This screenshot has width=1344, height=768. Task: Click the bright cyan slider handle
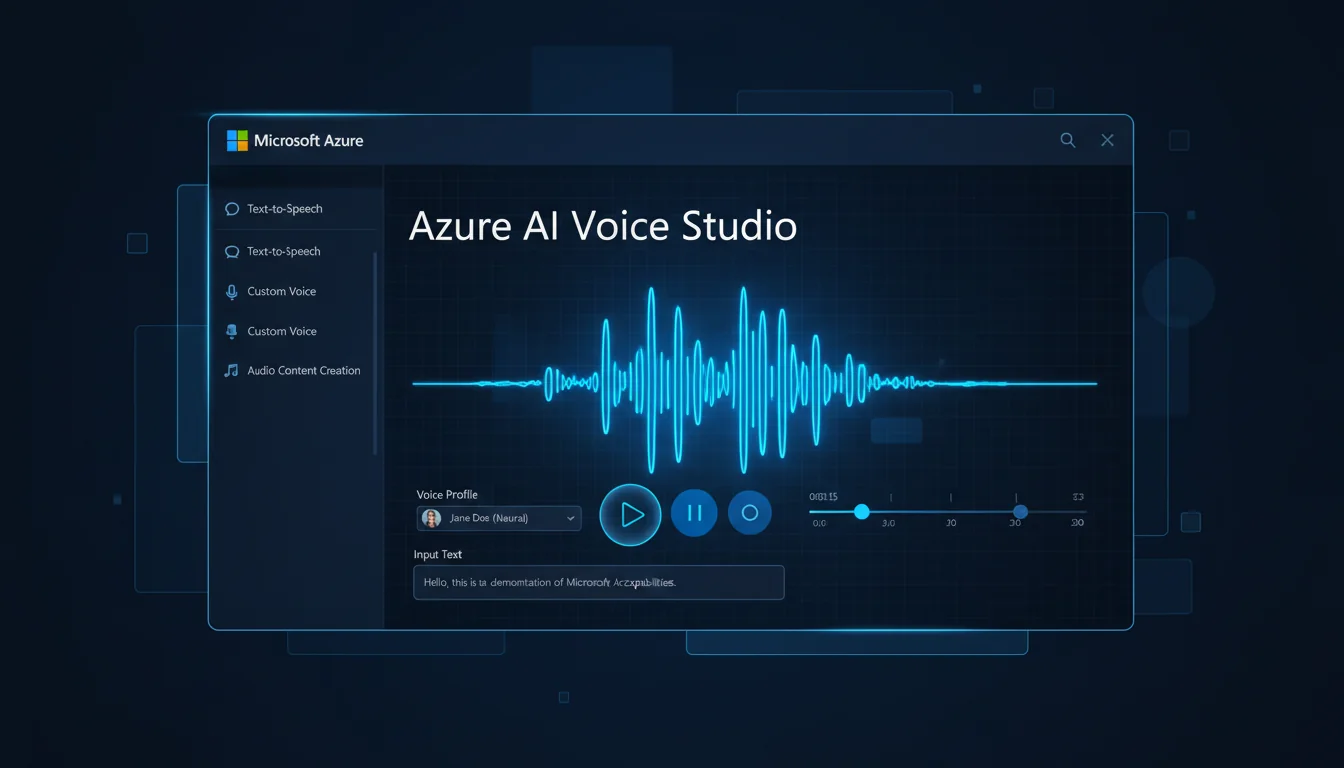861,512
